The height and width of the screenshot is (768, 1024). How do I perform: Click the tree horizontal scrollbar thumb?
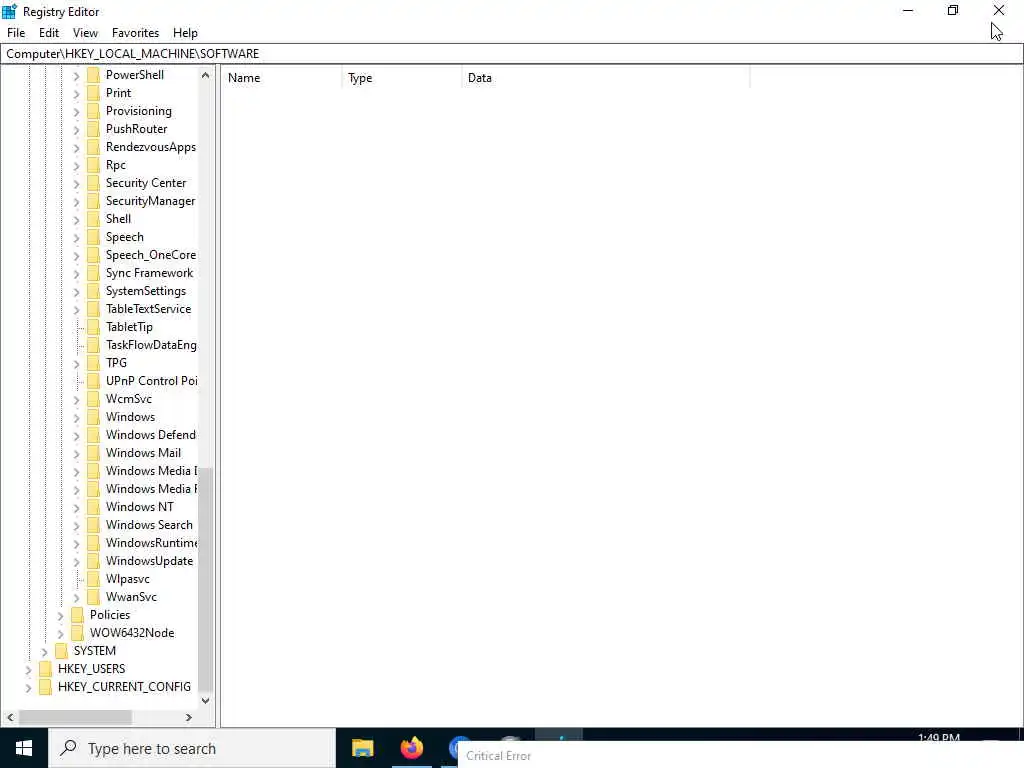pyautogui.click(x=75, y=717)
